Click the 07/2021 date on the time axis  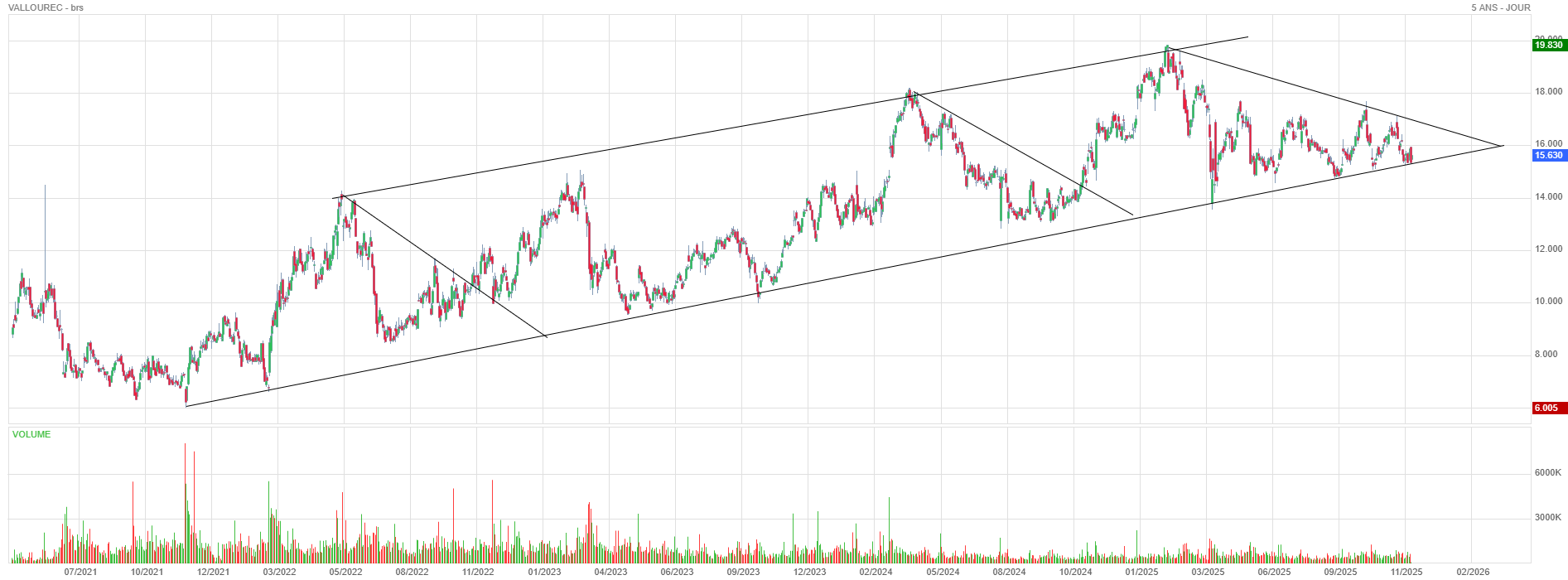[80, 572]
